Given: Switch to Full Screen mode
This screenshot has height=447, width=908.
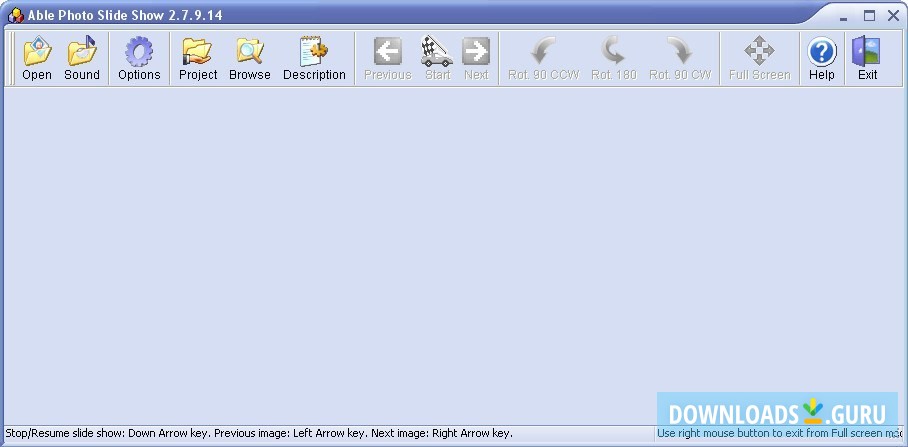Looking at the screenshot, I should click(x=759, y=58).
